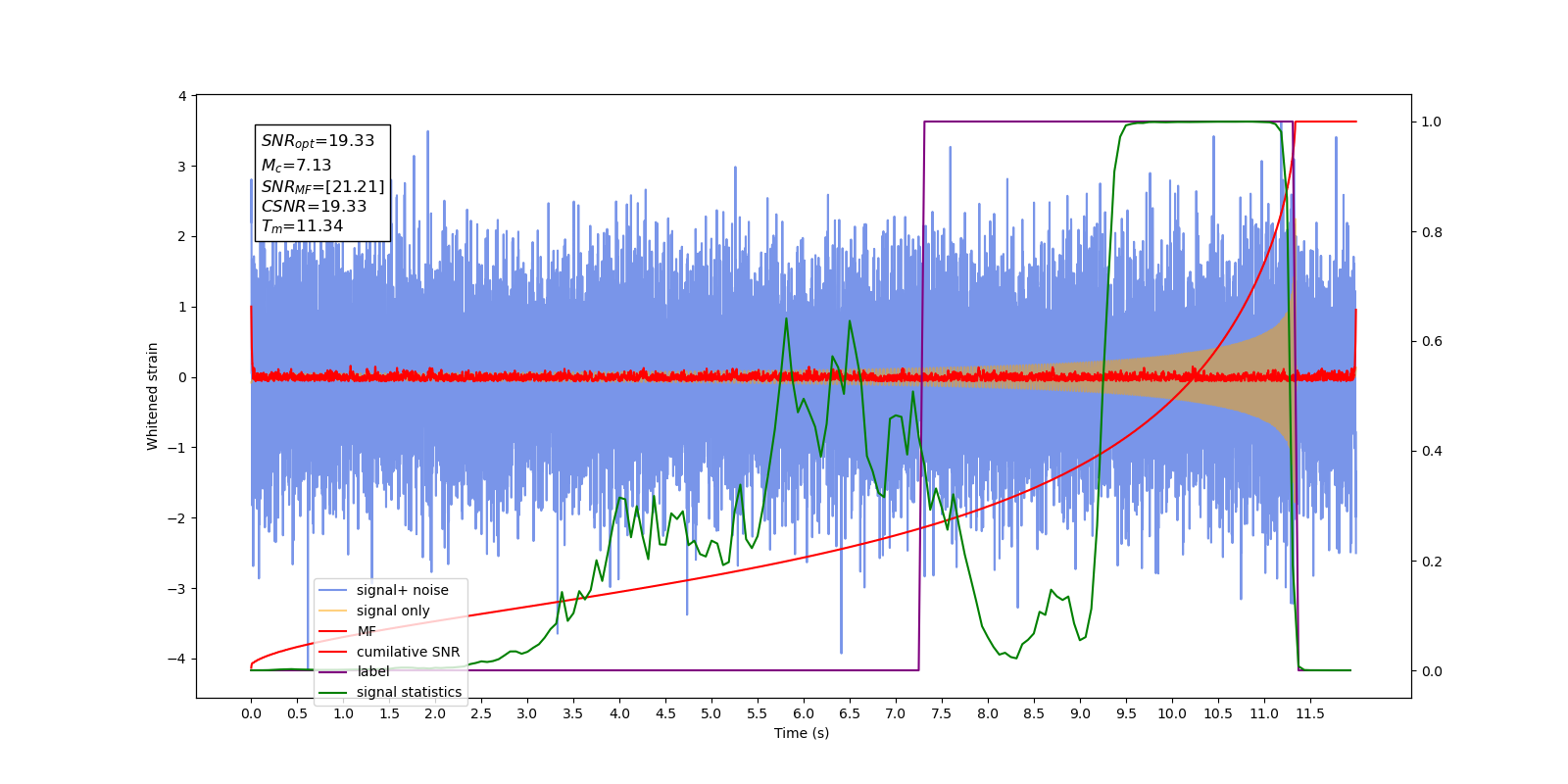Click the right y-axis tick label 0.2

pyautogui.click(x=1432, y=562)
